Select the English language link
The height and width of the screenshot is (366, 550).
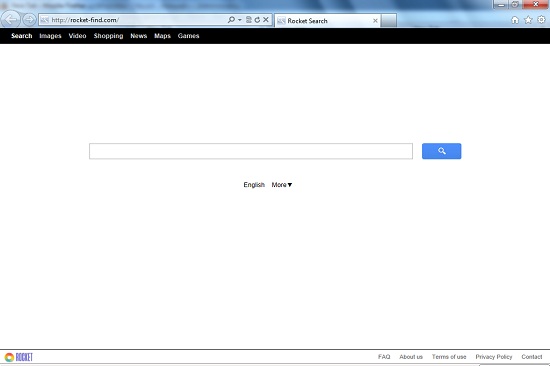click(x=254, y=185)
